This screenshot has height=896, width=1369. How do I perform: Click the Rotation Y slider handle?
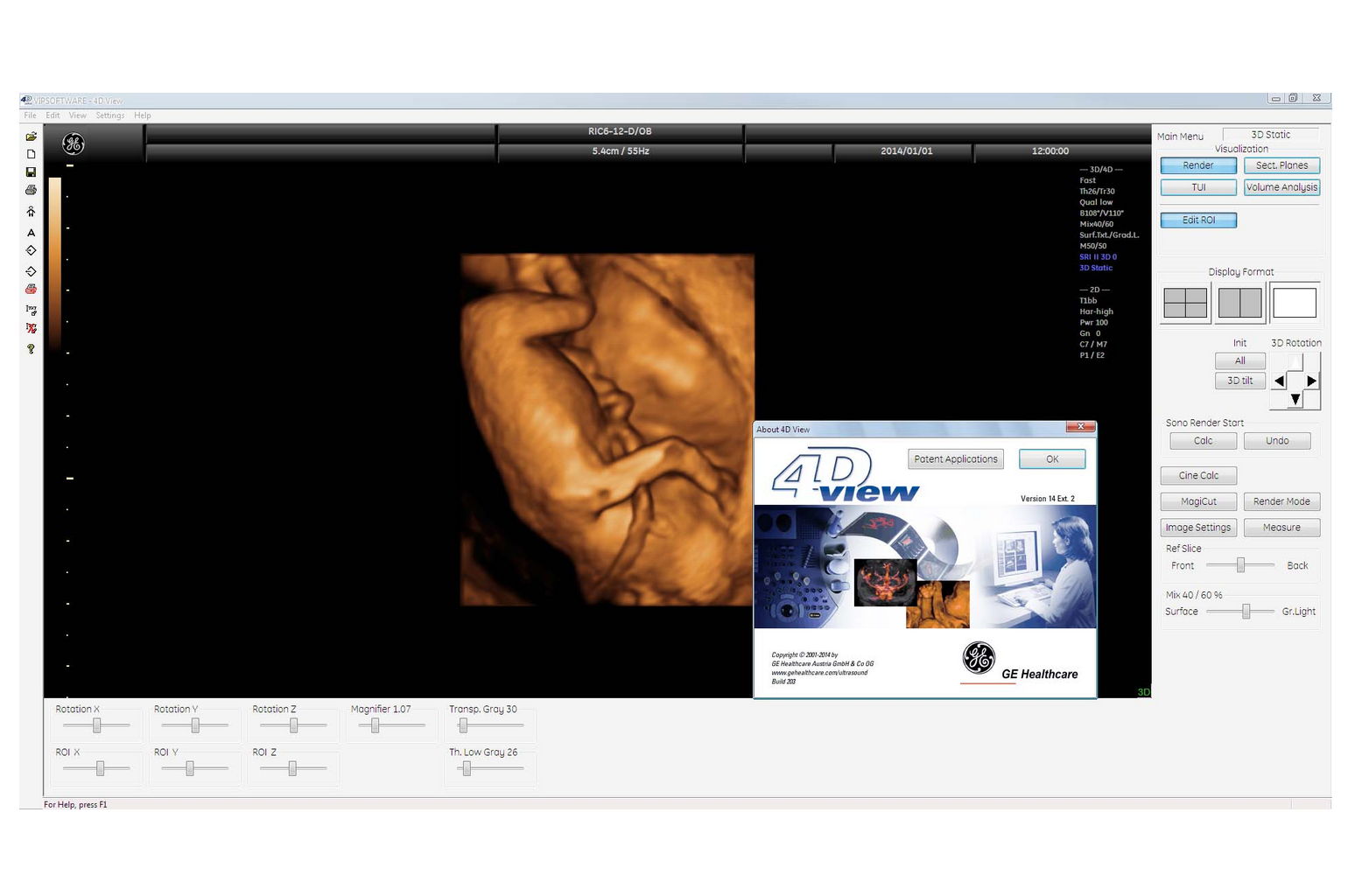click(x=195, y=725)
